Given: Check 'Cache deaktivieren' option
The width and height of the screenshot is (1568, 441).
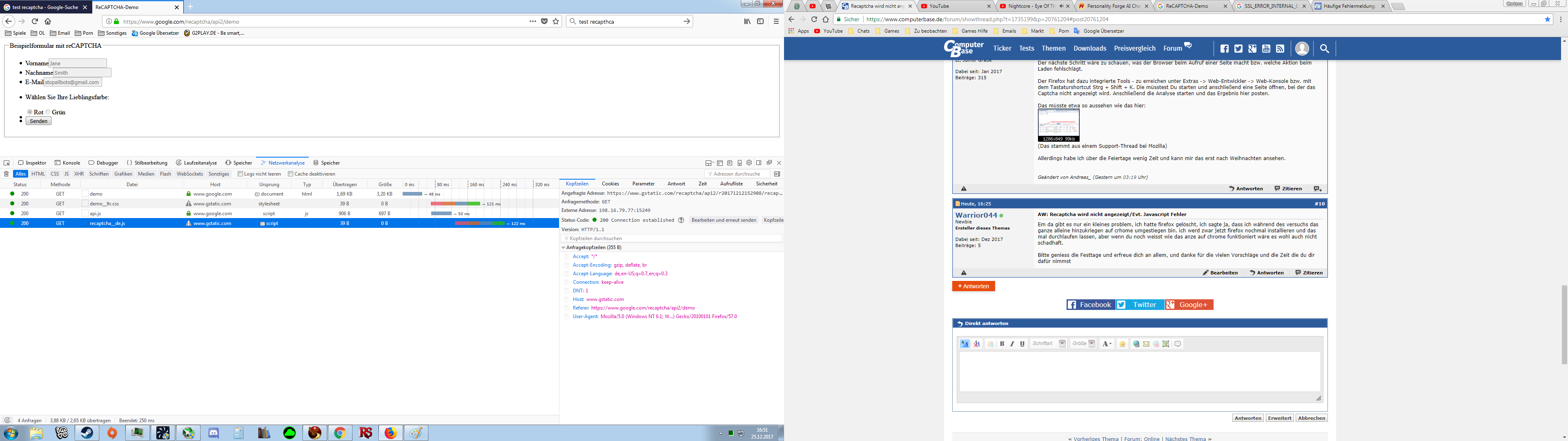Looking at the screenshot, I should coord(290,174).
